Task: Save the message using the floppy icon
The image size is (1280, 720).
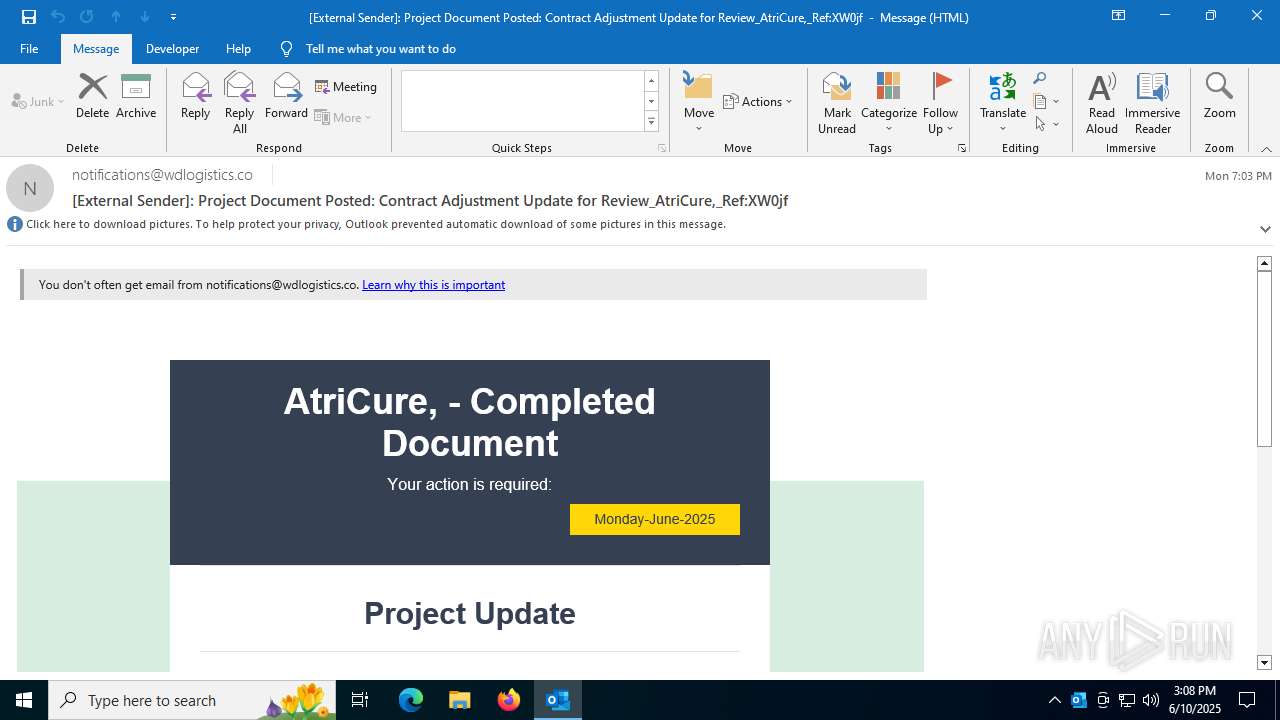Action: coord(29,17)
